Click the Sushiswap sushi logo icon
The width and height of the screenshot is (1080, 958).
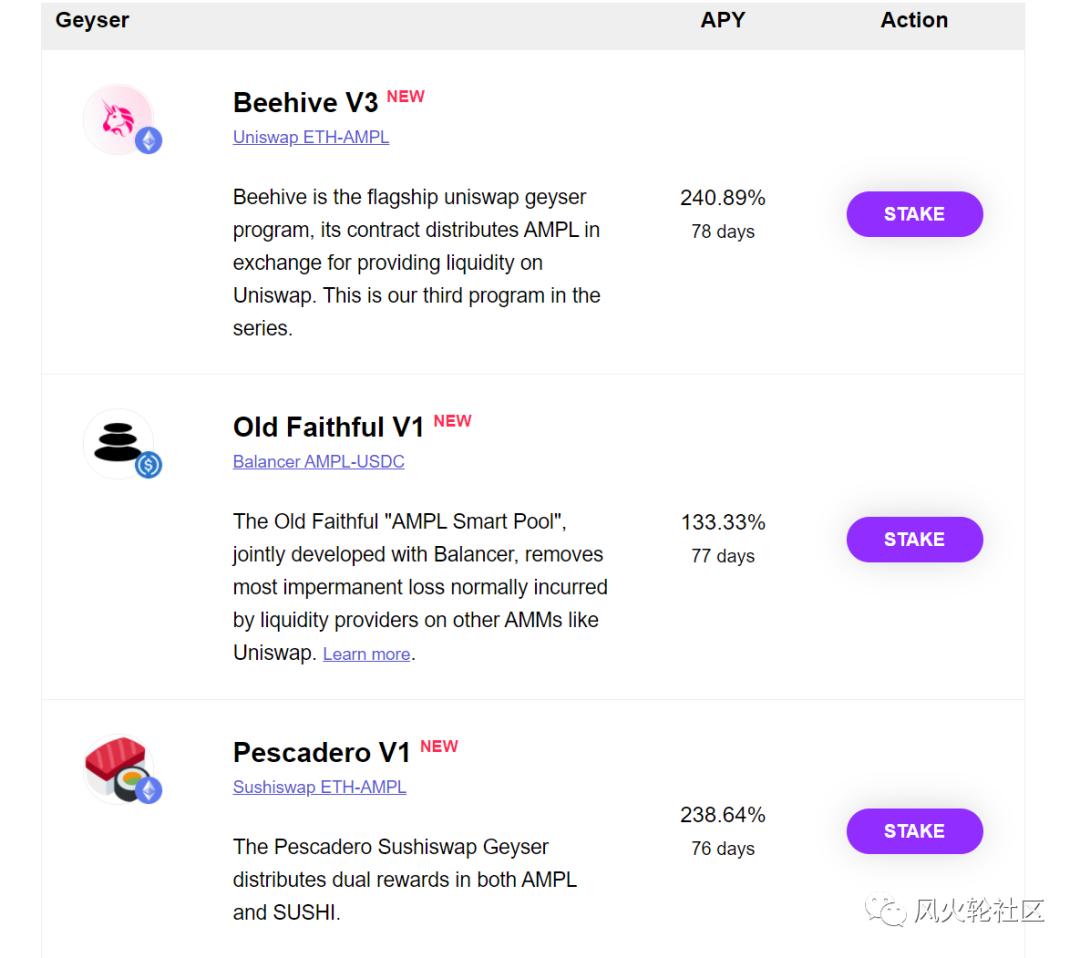118,768
